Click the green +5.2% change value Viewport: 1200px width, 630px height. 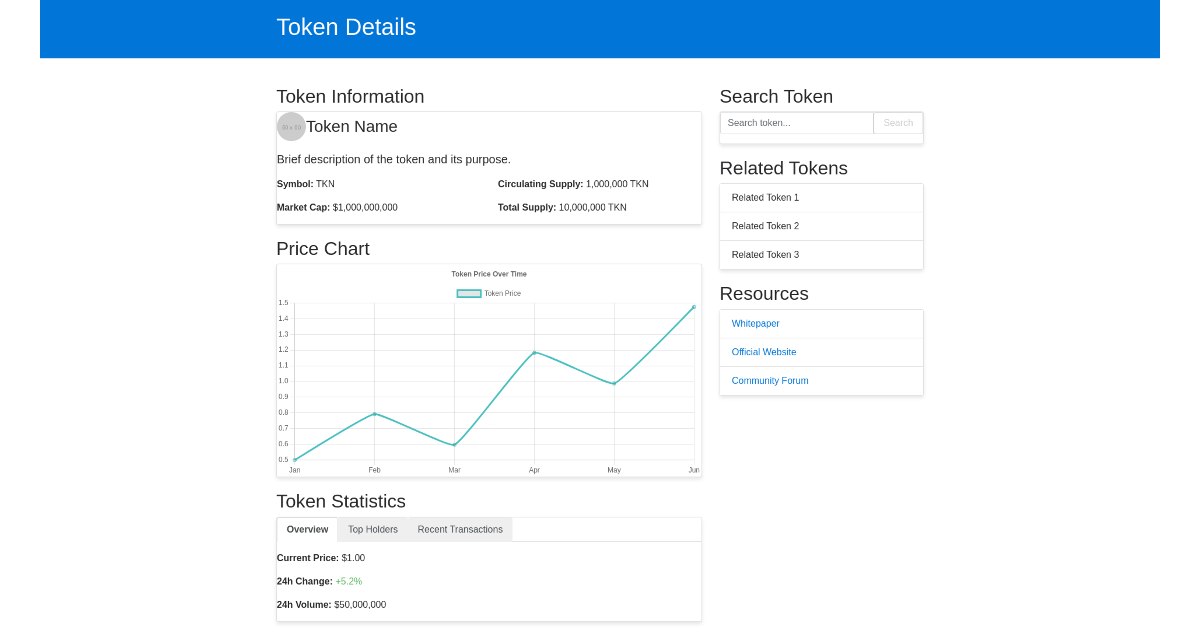click(x=348, y=581)
